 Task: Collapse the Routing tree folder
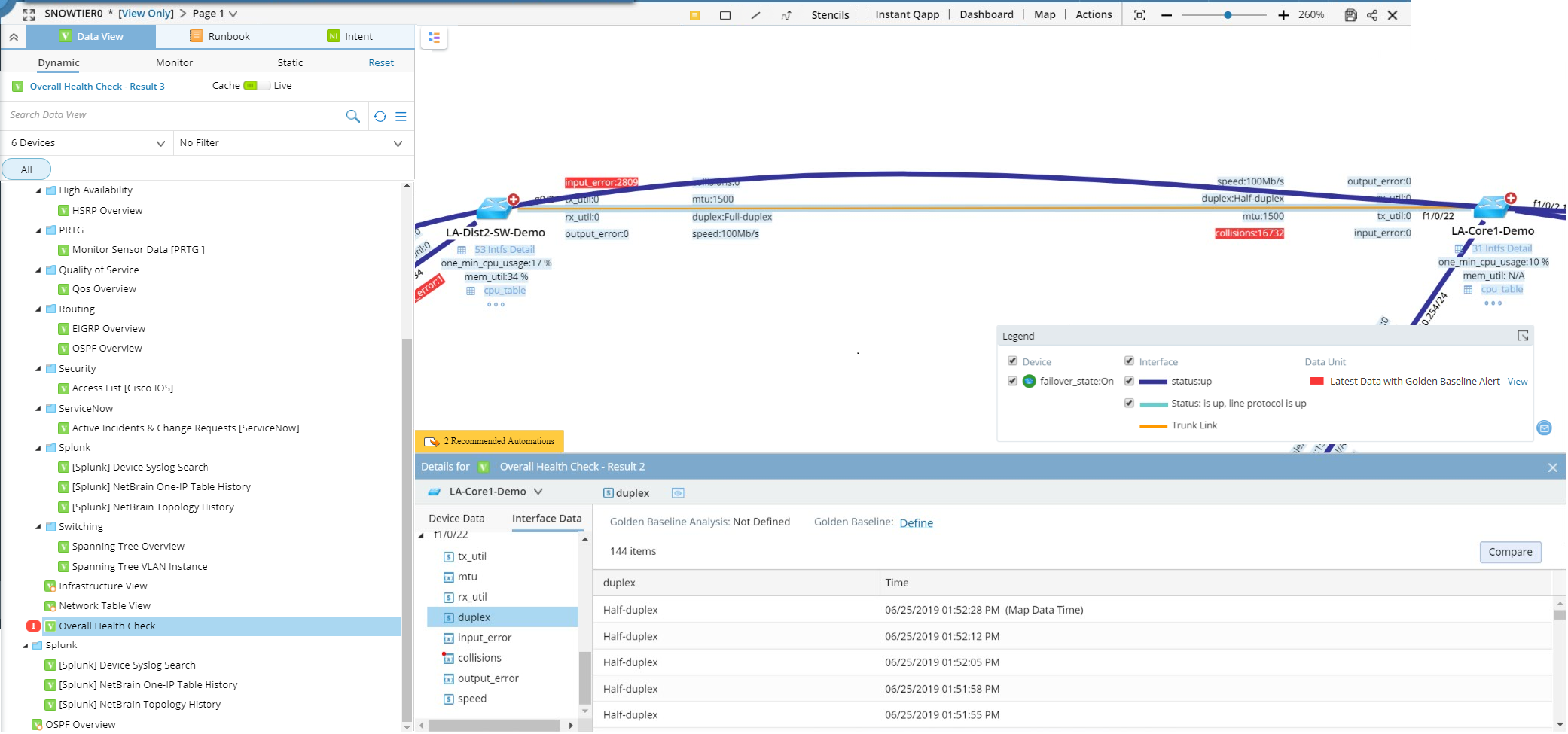click(x=38, y=309)
